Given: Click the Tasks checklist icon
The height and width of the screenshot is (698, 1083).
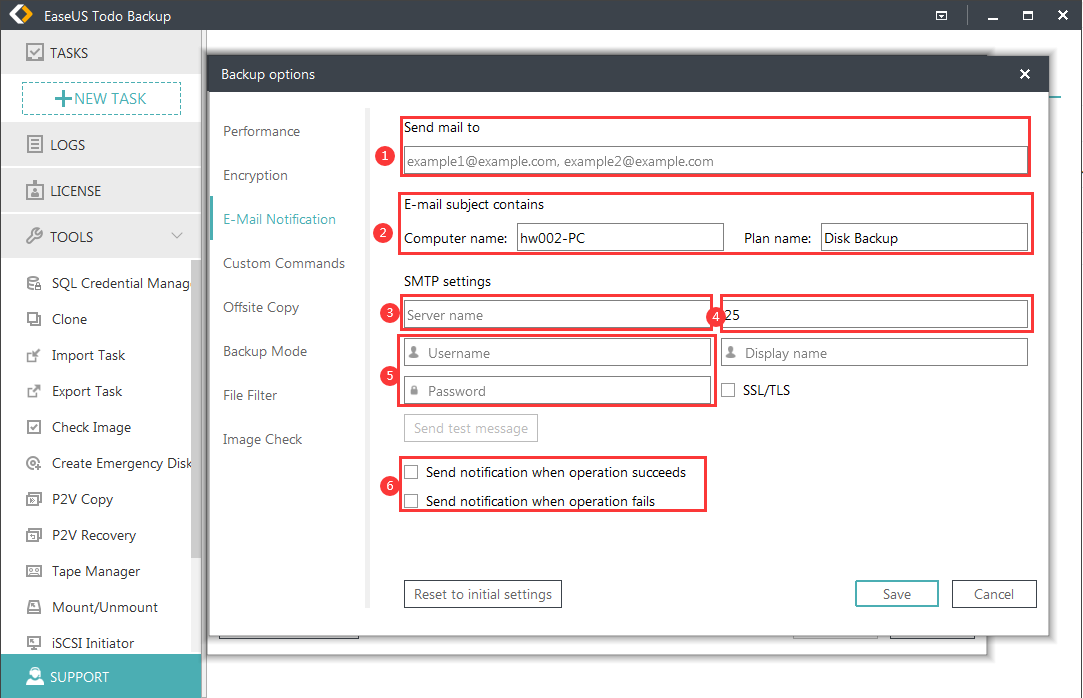Looking at the screenshot, I should click(x=35, y=52).
